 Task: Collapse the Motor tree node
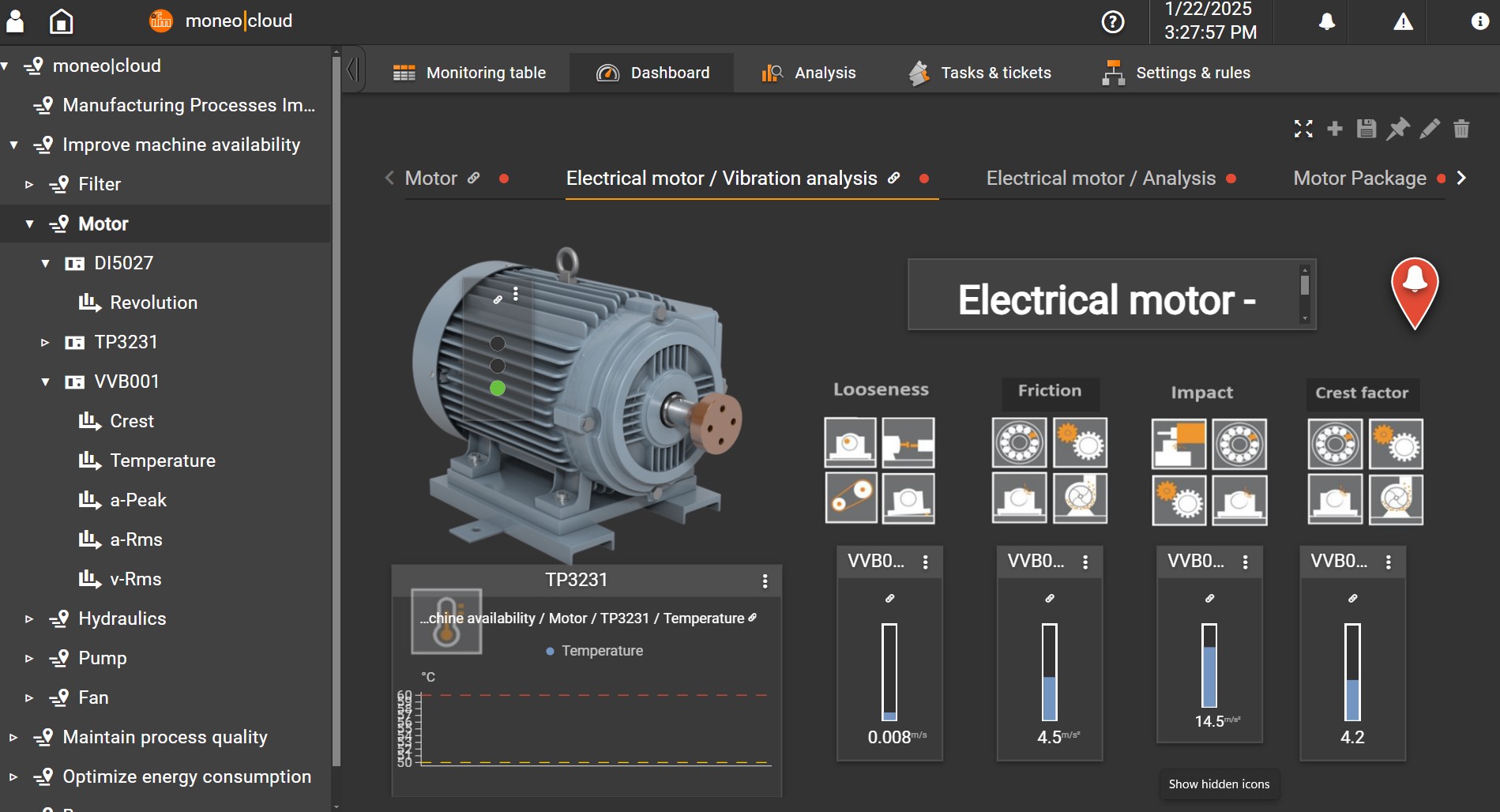coord(29,224)
